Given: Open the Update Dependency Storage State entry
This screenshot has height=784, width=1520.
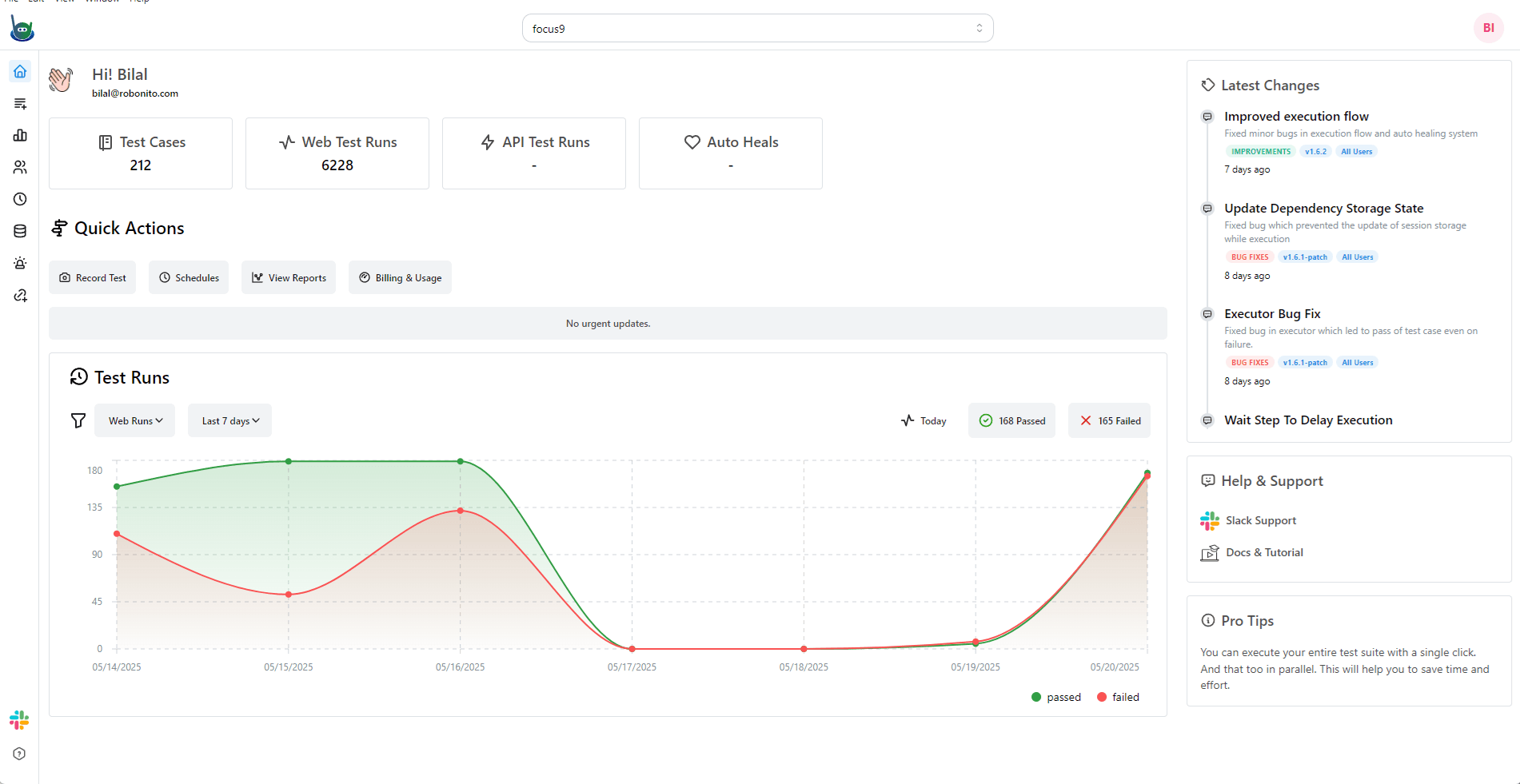Looking at the screenshot, I should (1323, 208).
